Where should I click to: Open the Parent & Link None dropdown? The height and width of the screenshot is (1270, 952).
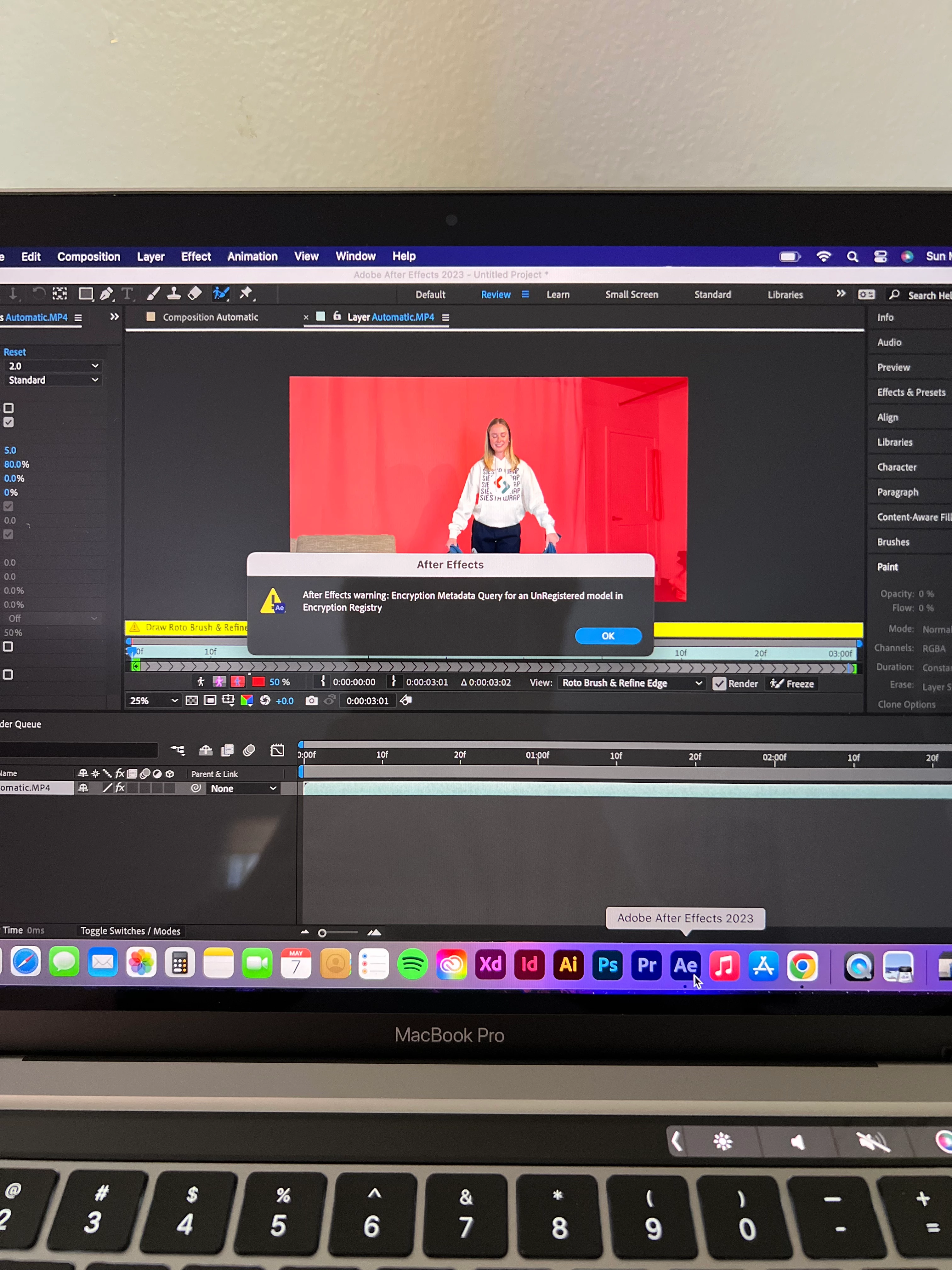(243, 788)
